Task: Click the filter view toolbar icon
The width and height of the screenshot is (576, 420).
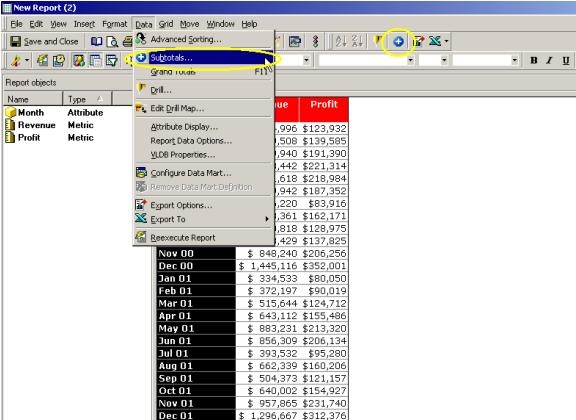Action: point(111,60)
